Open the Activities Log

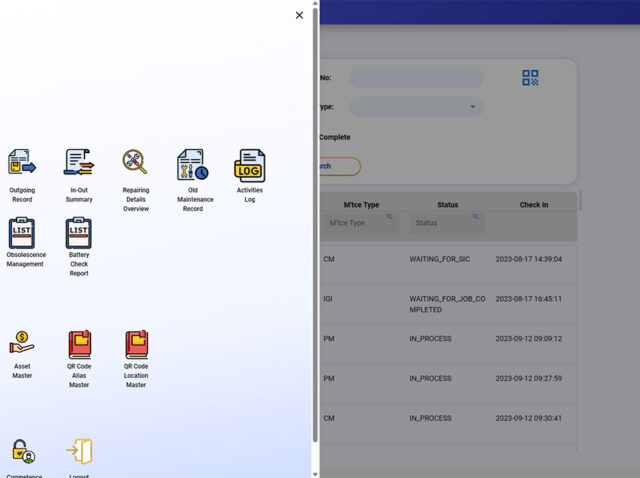pyautogui.click(x=250, y=166)
